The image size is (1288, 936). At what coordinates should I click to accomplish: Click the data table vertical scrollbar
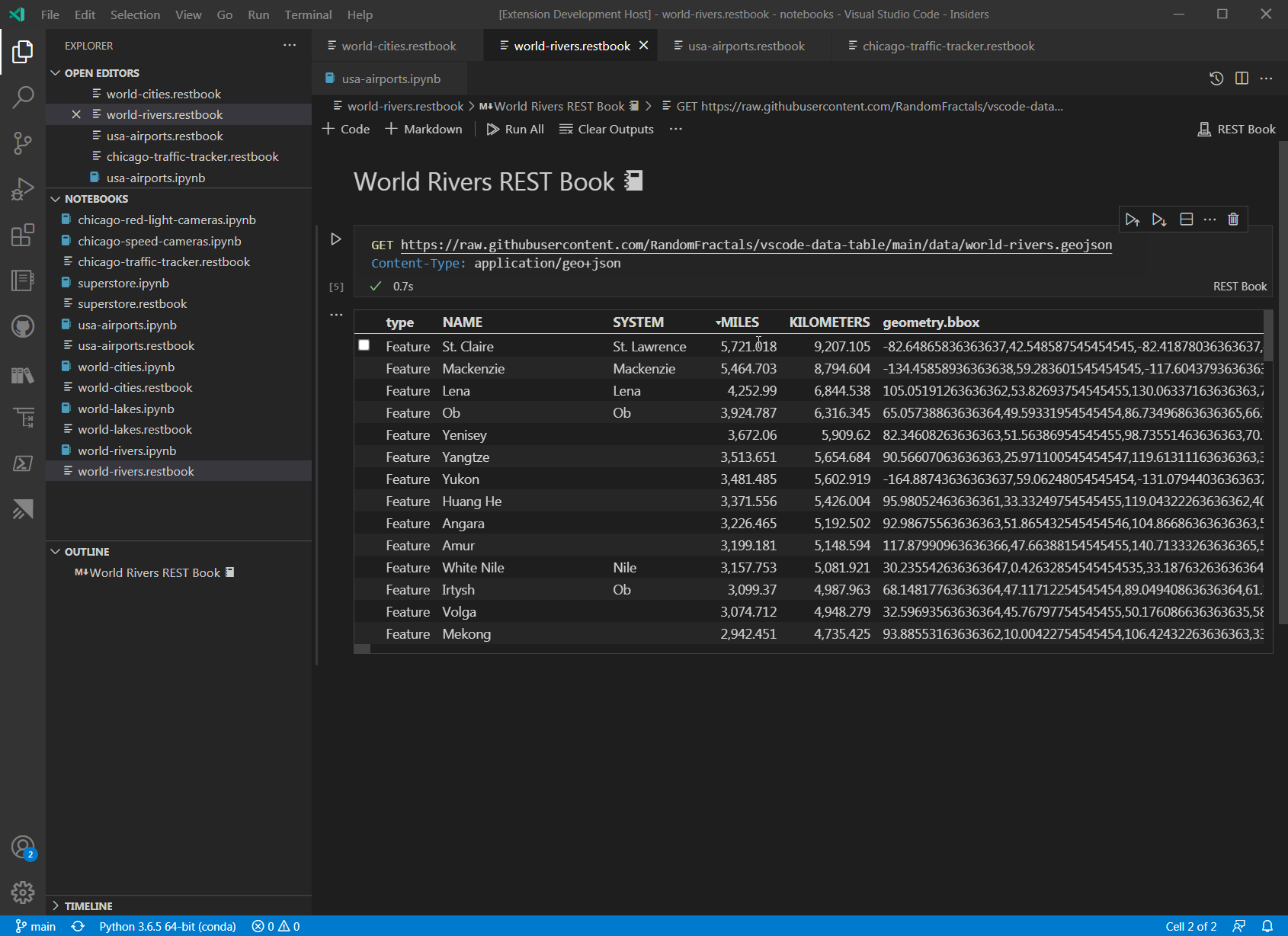pos(1268,335)
